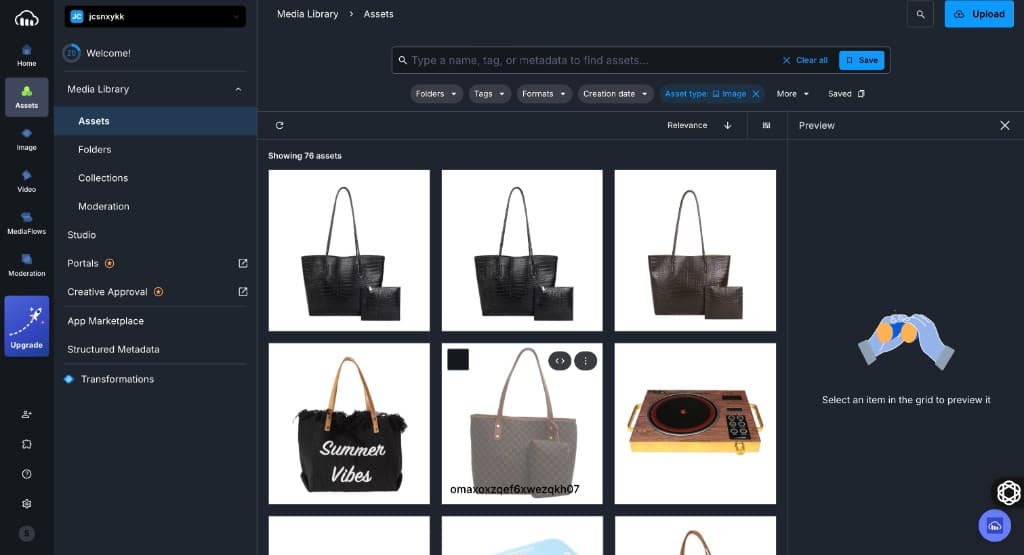Open the help question mark icon
The image size is (1024, 555).
(26, 474)
